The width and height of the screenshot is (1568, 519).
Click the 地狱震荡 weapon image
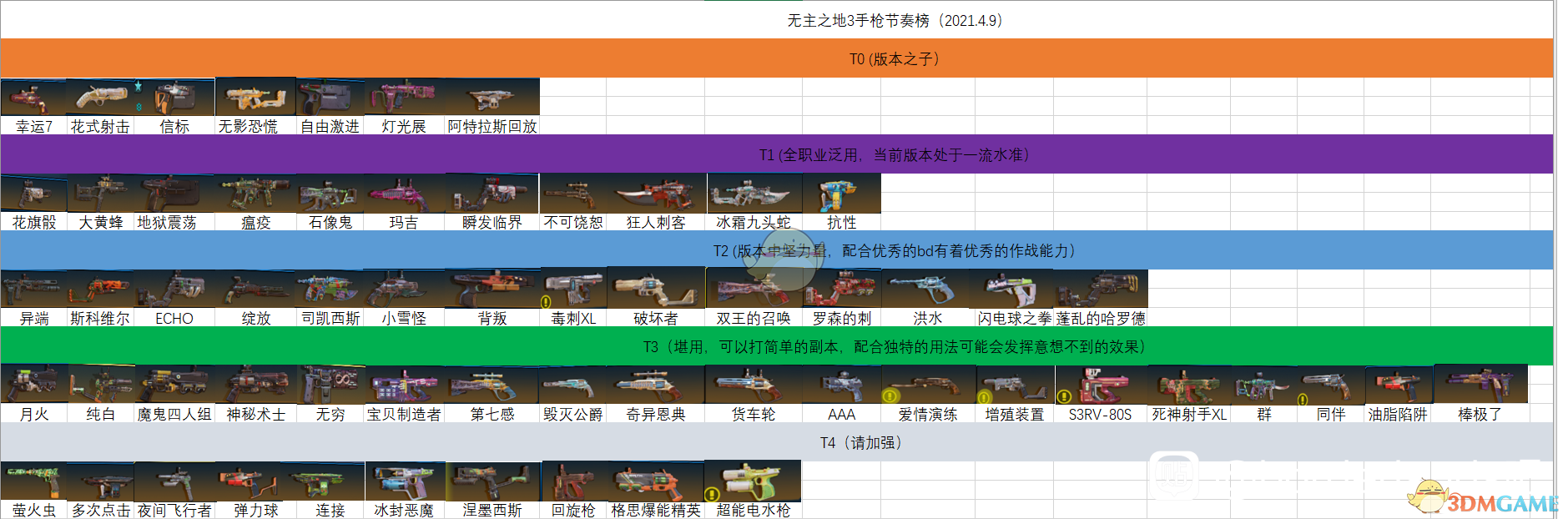[x=174, y=194]
